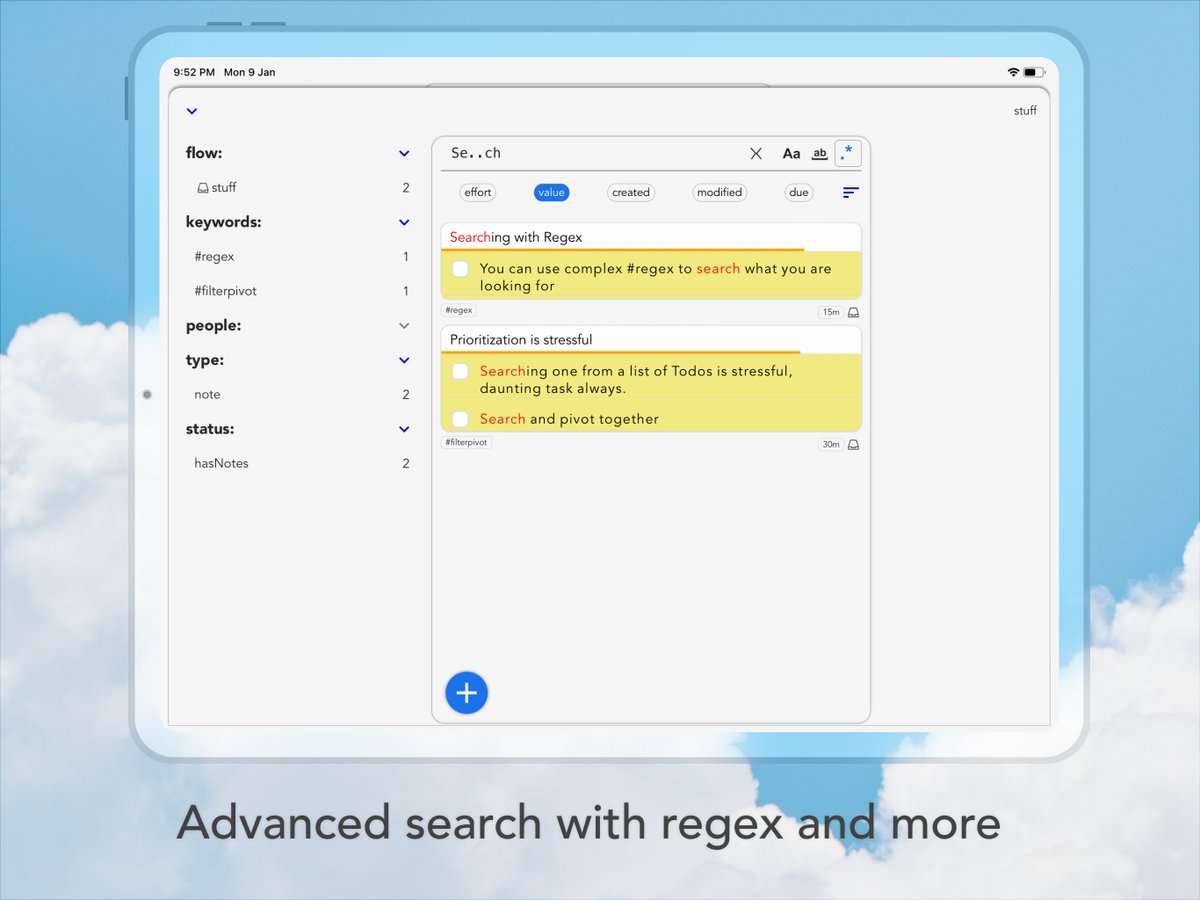Click the 30m effort badge
This screenshot has height=900, width=1200.
831,445
